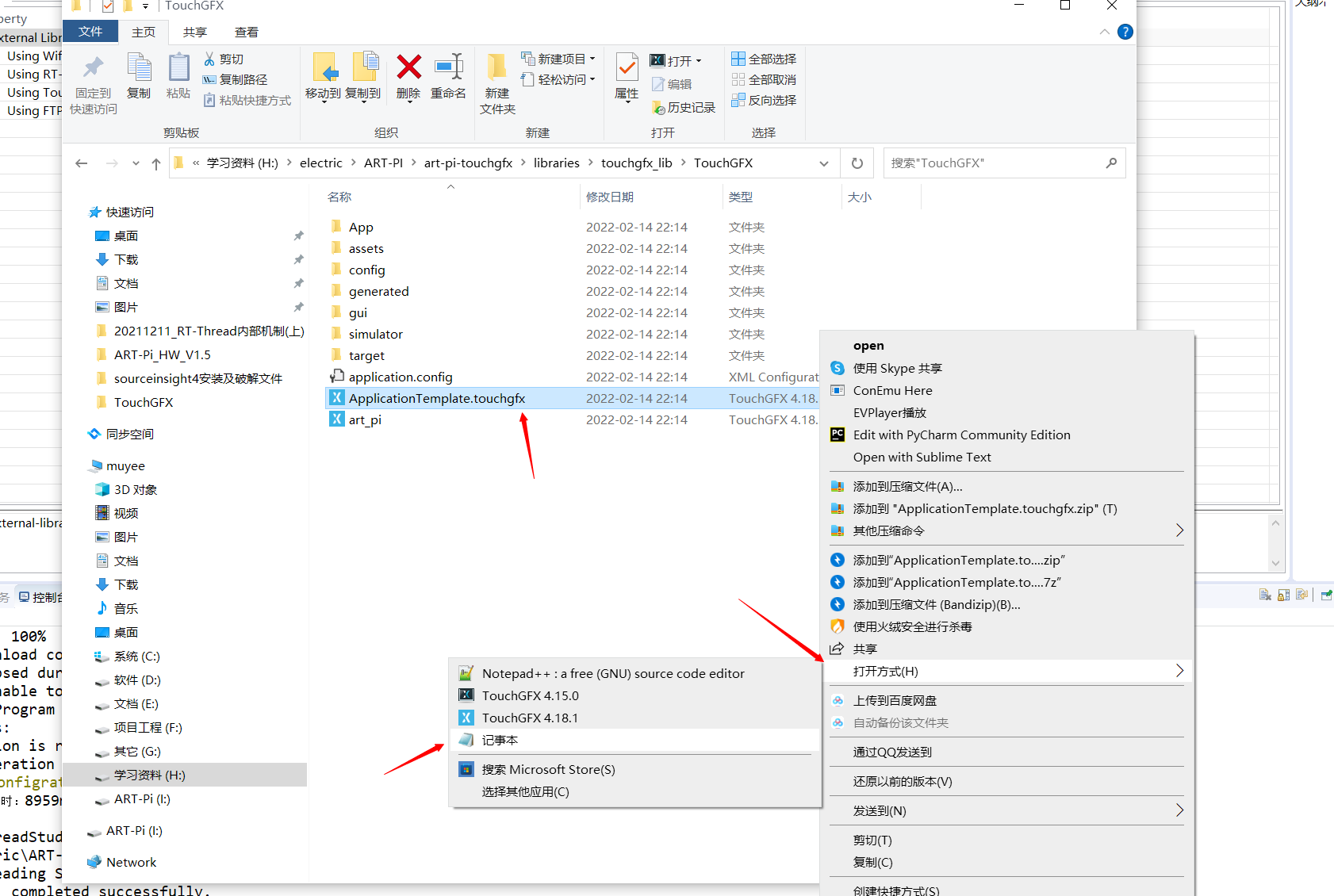This screenshot has width=1334, height=896.
Task: Click Select all in ribbon
Action: 764,59
